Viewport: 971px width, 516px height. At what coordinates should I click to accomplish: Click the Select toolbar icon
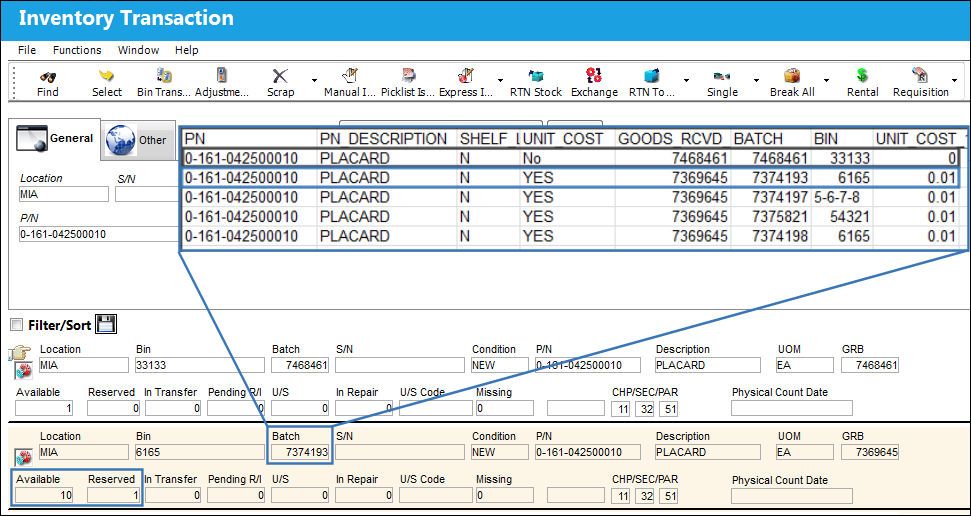107,76
